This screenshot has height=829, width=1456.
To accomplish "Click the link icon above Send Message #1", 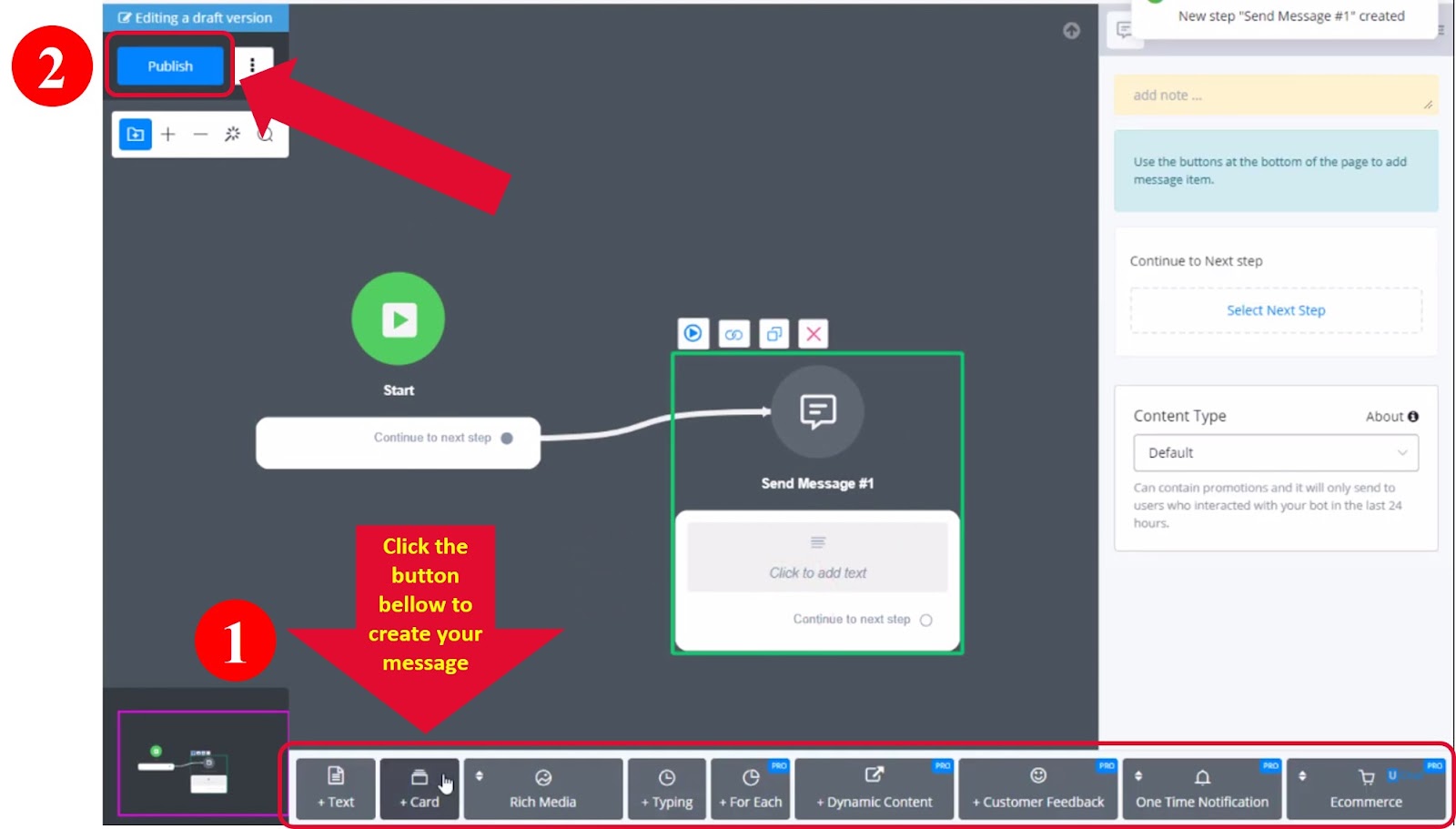I will (x=733, y=334).
